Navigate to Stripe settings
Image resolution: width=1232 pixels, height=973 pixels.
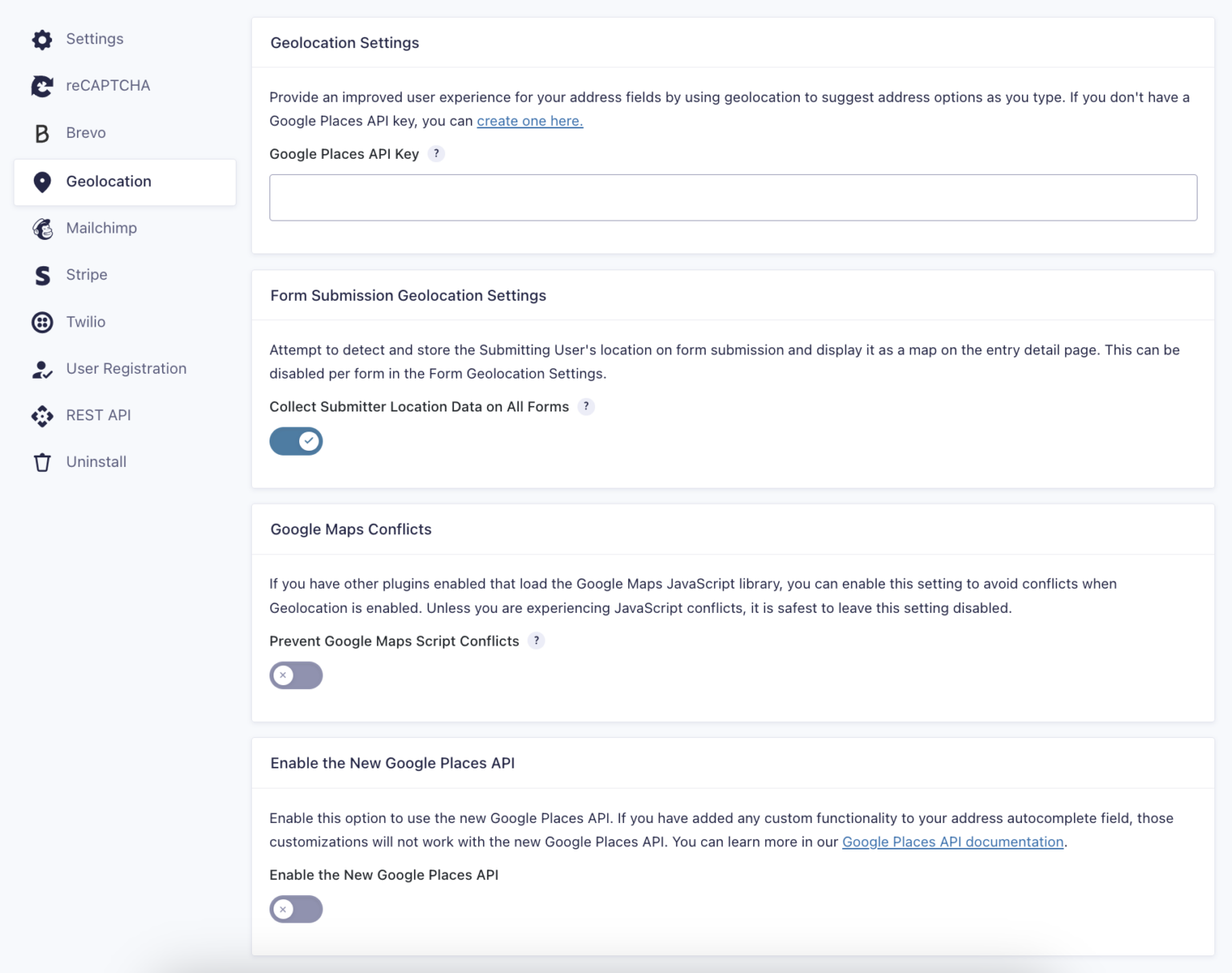pyautogui.click(x=125, y=275)
